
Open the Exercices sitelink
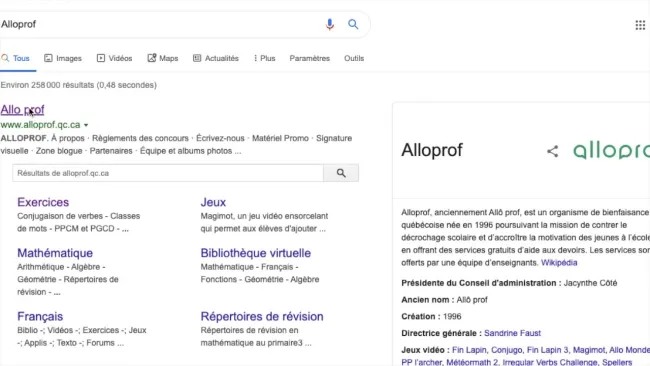click(x=43, y=202)
